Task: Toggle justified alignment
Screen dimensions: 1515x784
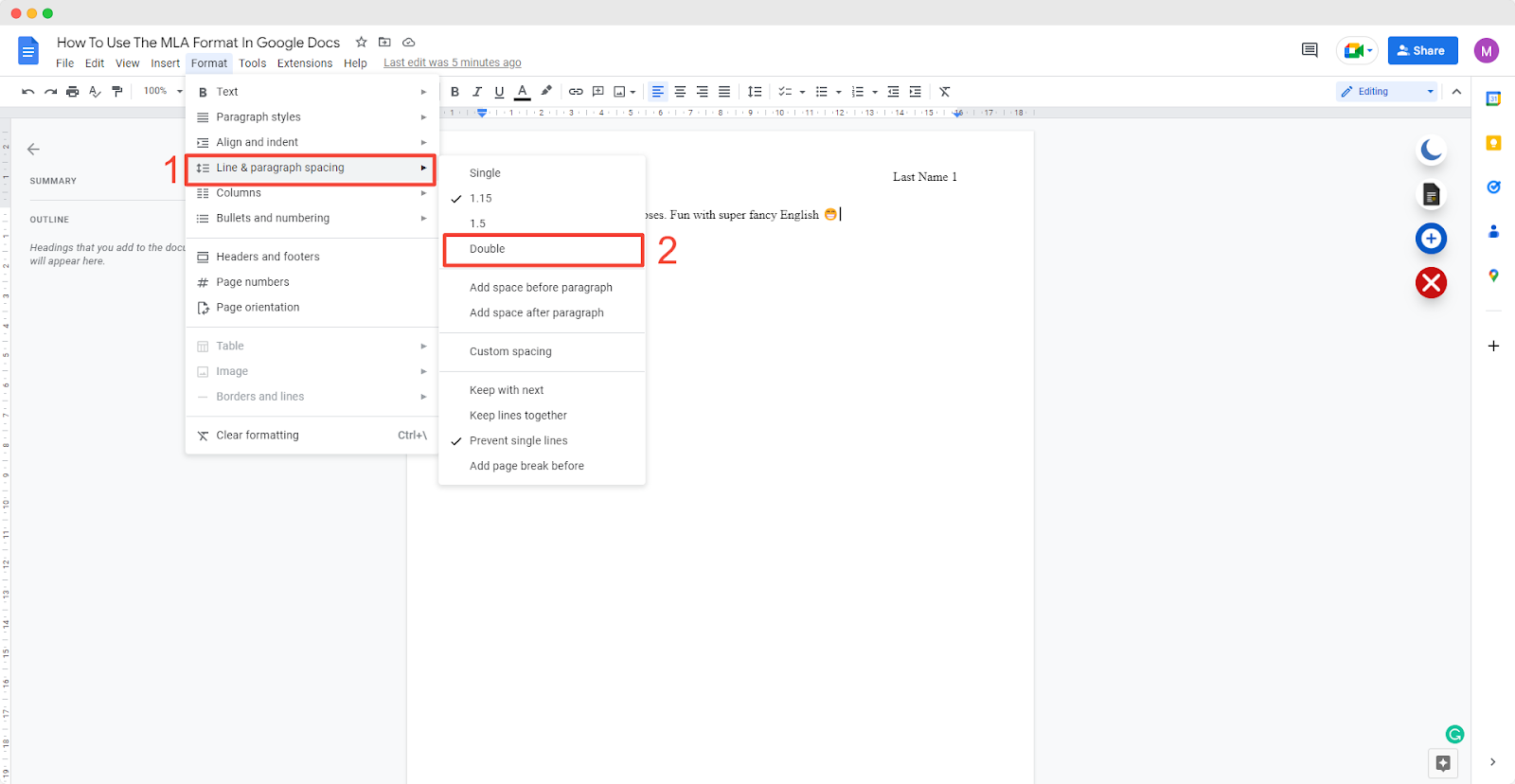Action: (724, 92)
